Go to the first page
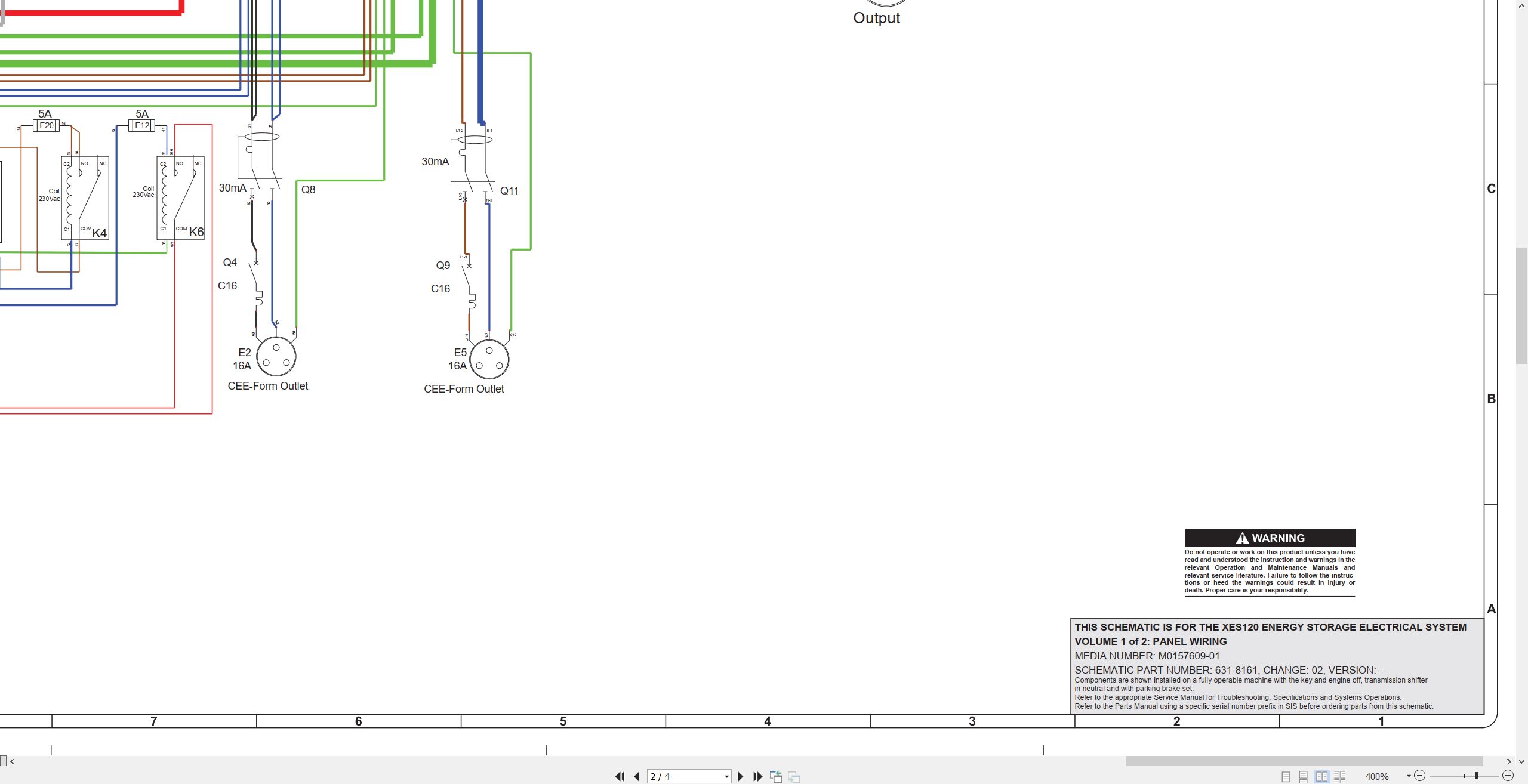This screenshot has height=784, width=1528. 620,776
